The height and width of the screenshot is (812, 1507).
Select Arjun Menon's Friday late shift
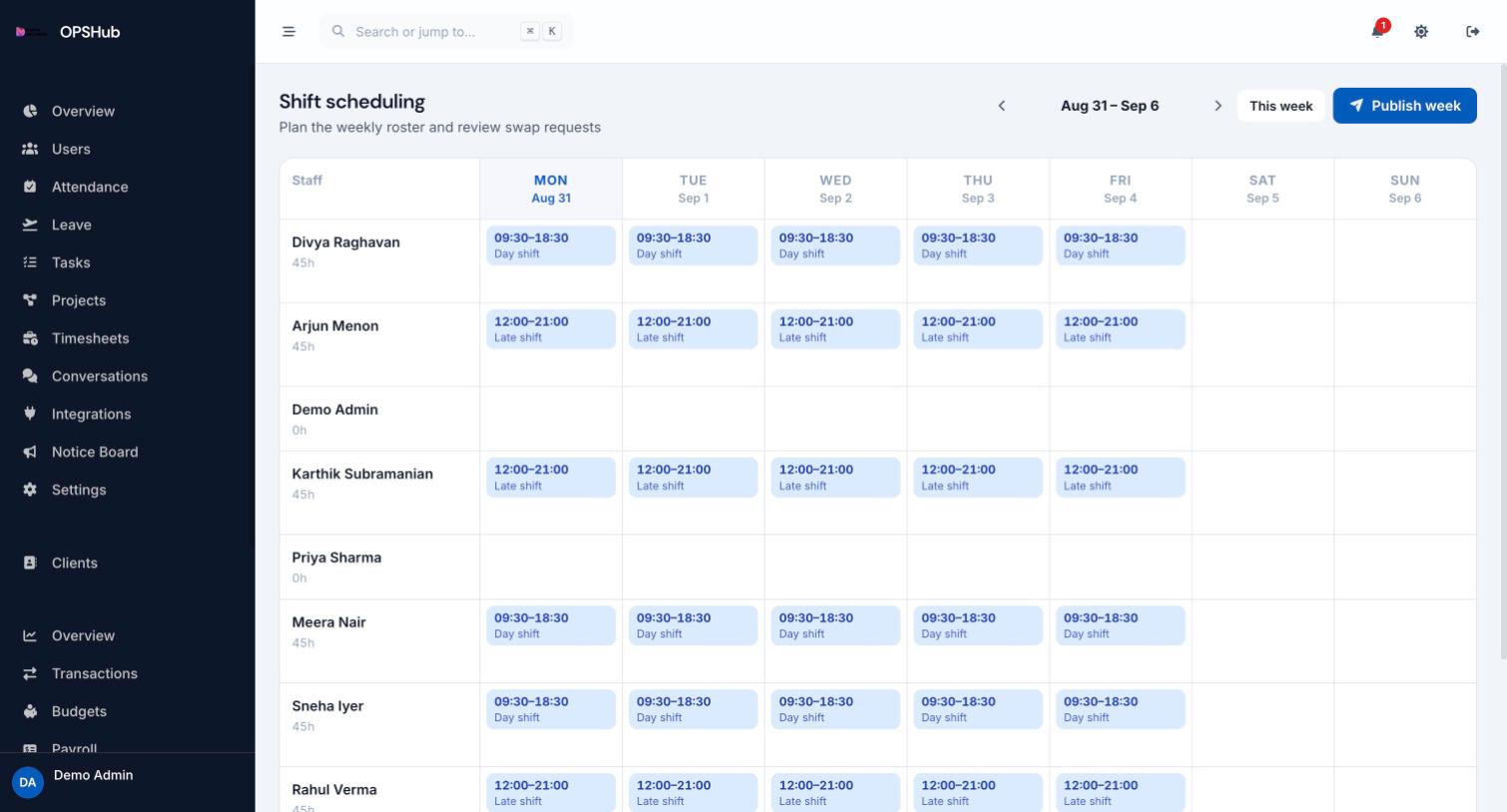[1120, 329]
